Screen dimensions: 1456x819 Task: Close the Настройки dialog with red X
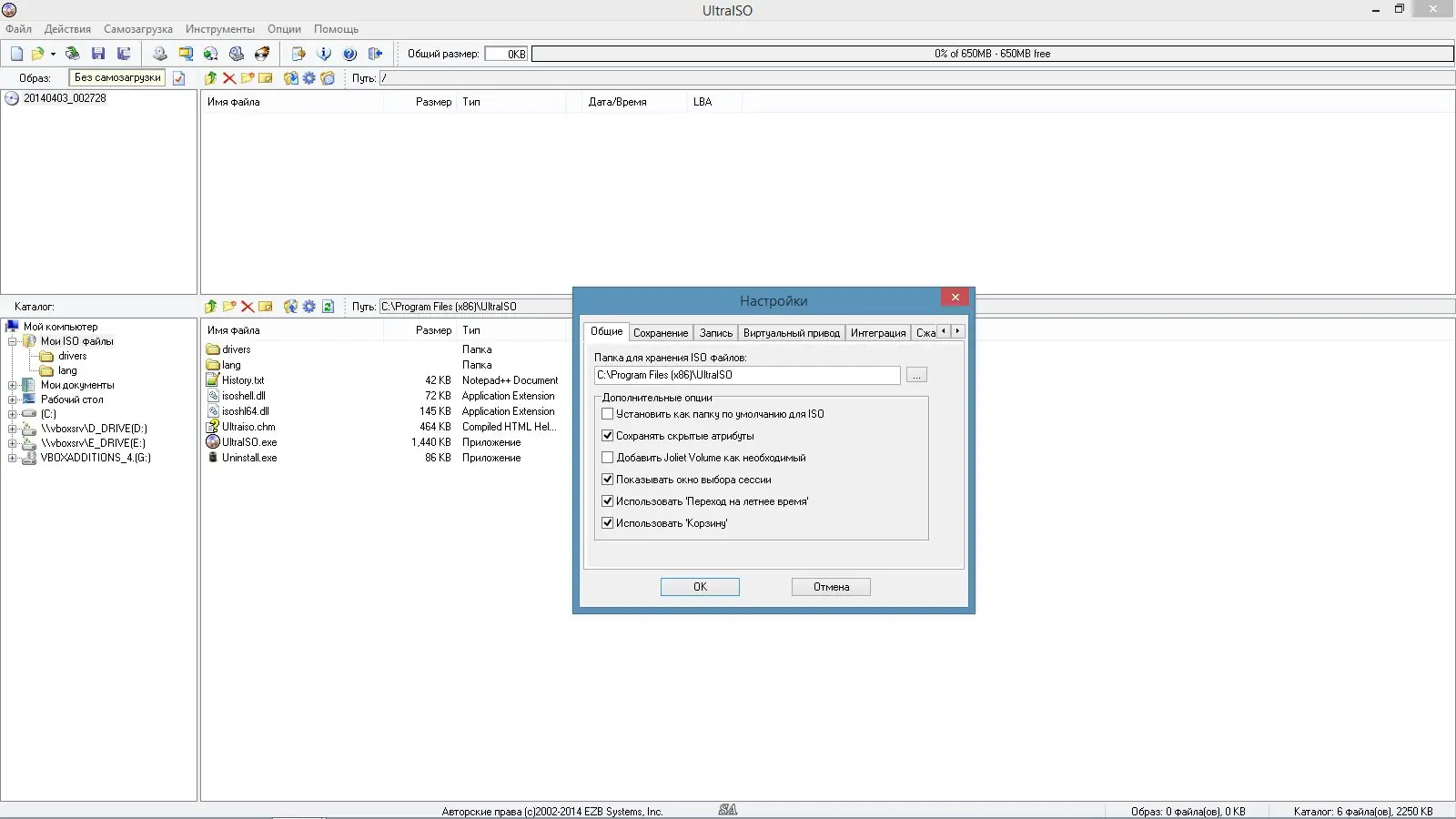coord(955,298)
